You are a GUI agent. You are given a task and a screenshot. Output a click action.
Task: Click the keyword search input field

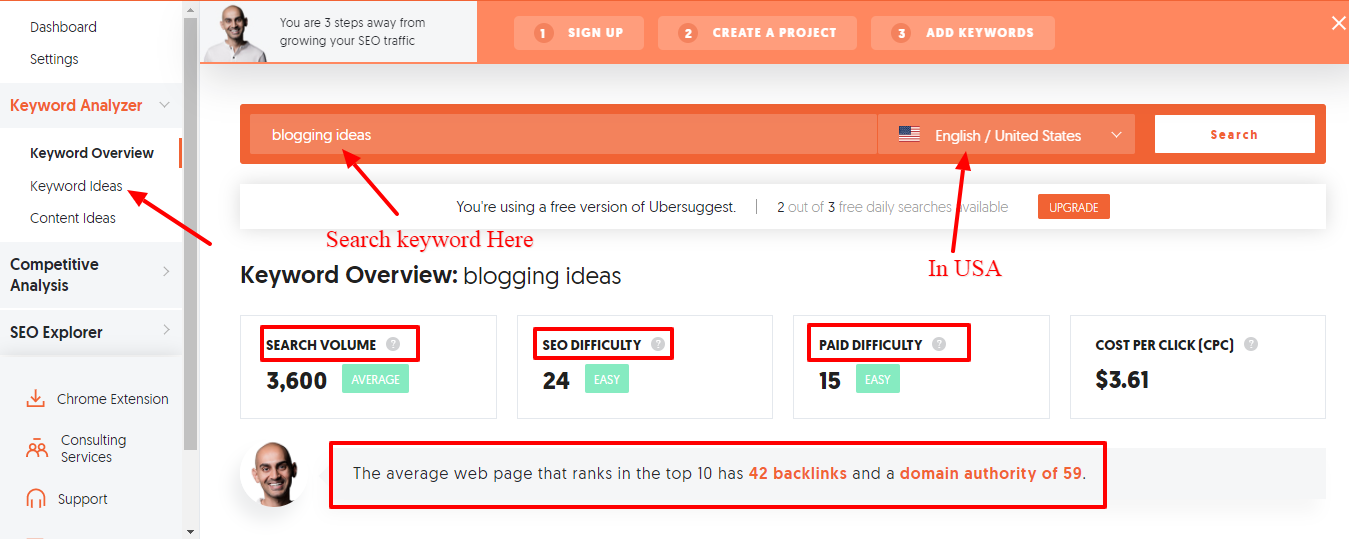pyautogui.click(x=563, y=134)
